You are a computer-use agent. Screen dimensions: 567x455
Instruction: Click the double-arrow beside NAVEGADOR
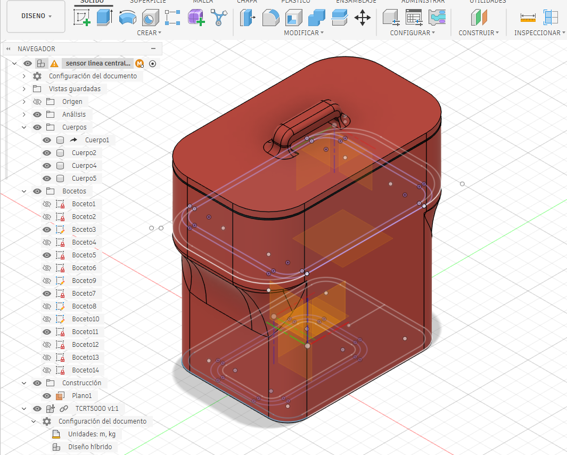point(8,48)
